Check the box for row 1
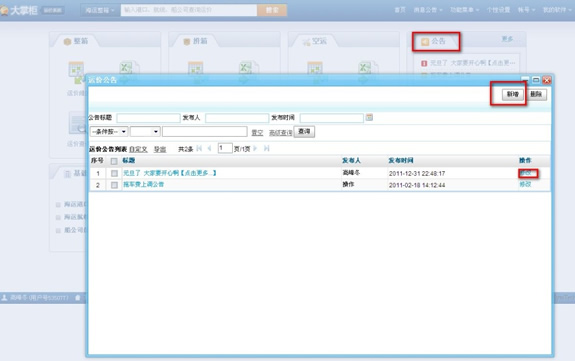575x361 pixels. click(x=114, y=173)
